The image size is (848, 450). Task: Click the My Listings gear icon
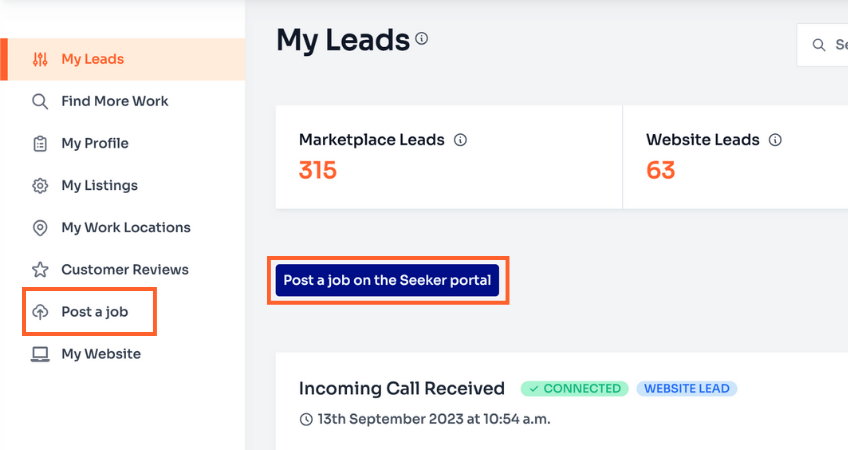point(40,185)
